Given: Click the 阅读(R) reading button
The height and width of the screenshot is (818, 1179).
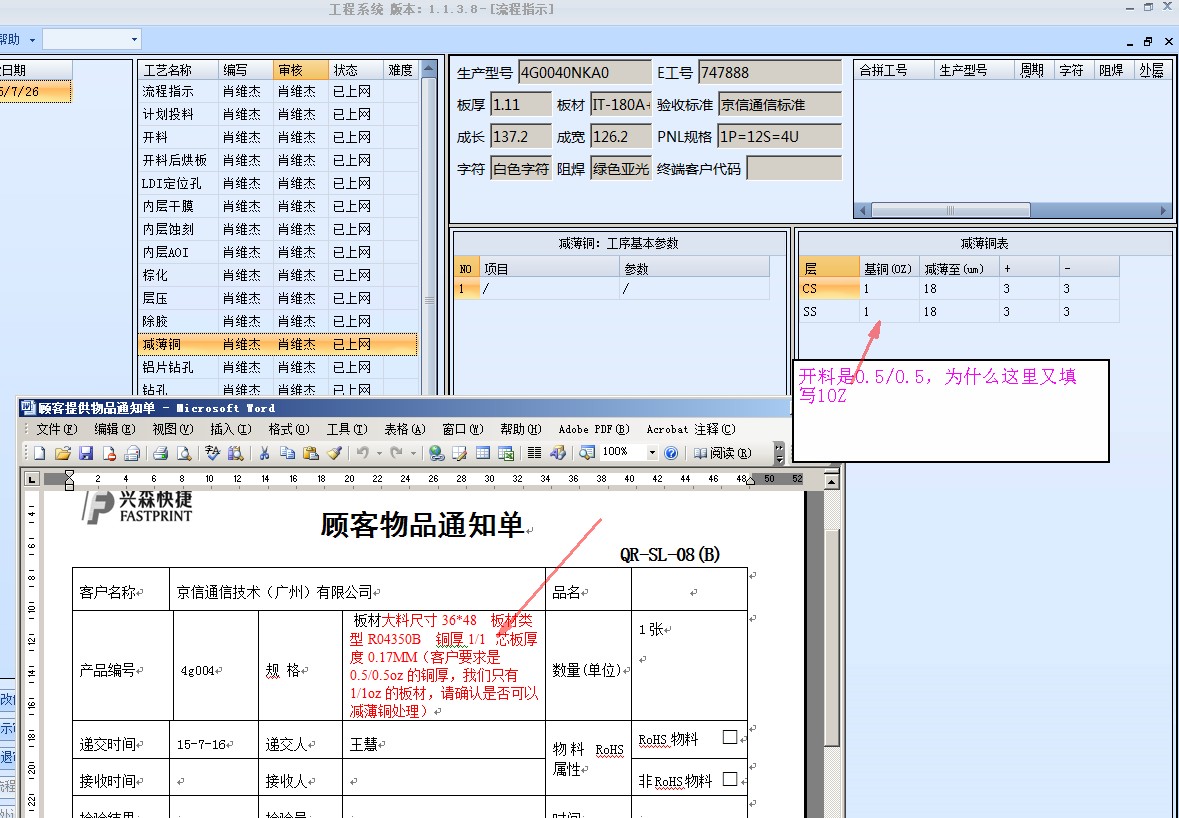Looking at the screenshot, I should coord(722,453).
